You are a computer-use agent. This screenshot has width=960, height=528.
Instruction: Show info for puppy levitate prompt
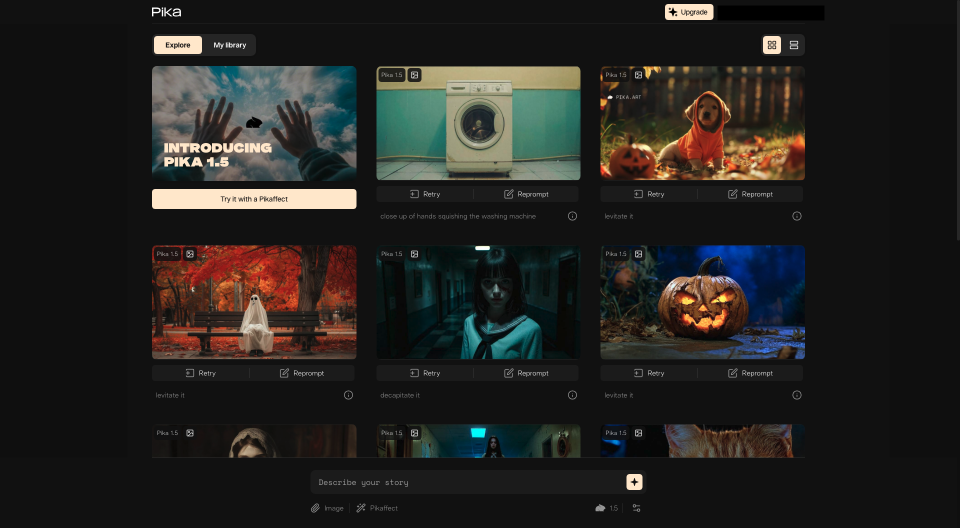click(x=797, y=216)
